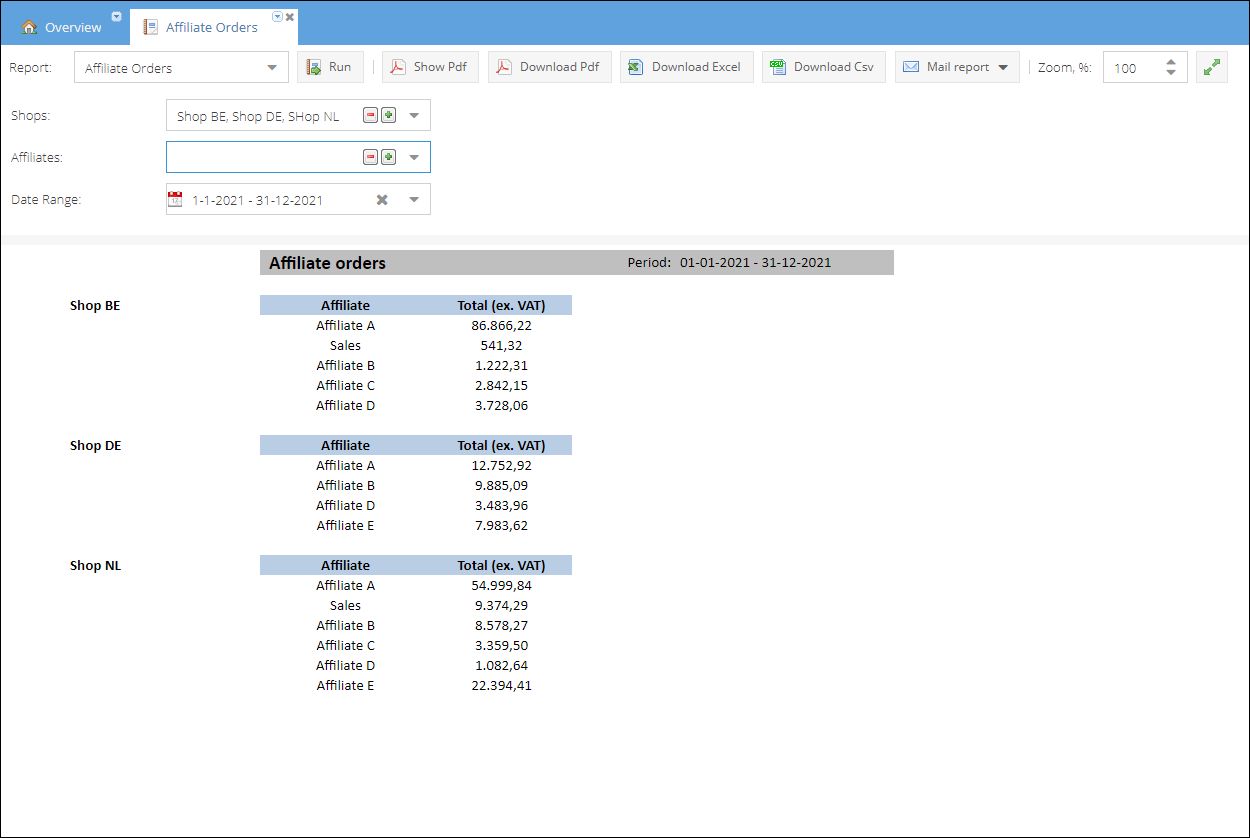Viewport: 1250px width, 838px height.
Task: Click the value 22.394,41
Action: coord(501,685)
